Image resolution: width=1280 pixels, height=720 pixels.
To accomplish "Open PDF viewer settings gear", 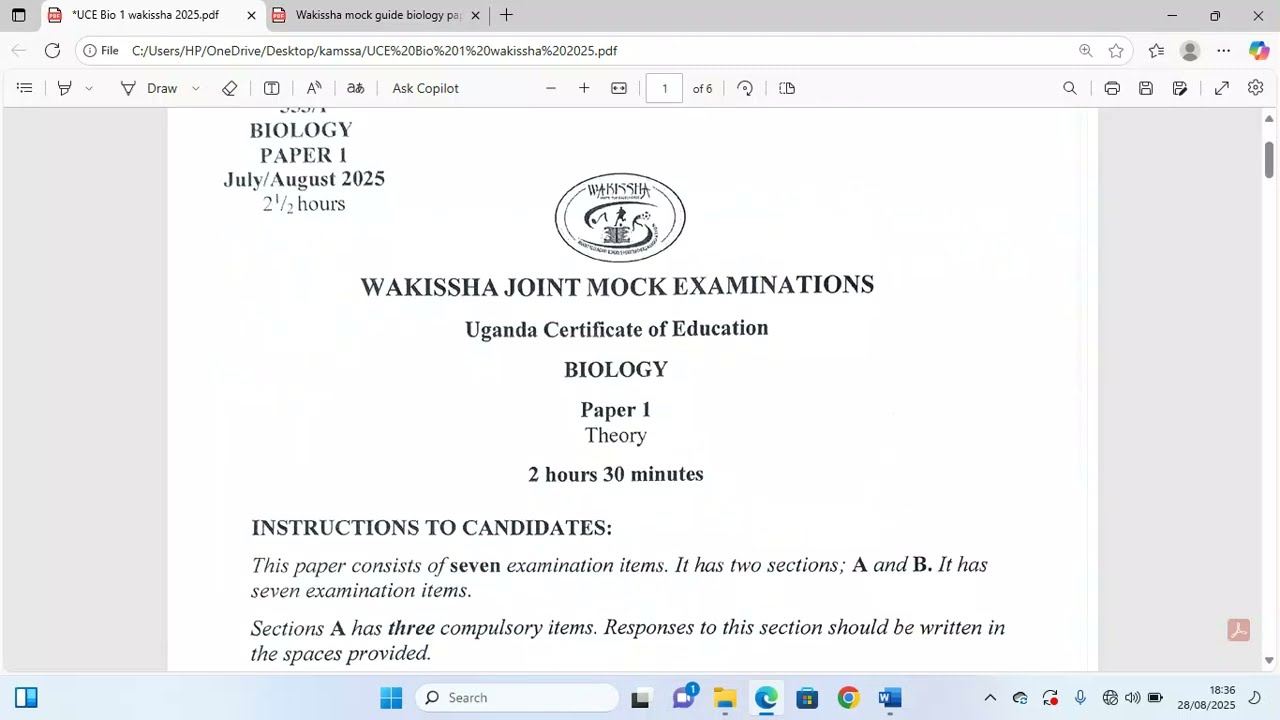I will point(1256,88).
